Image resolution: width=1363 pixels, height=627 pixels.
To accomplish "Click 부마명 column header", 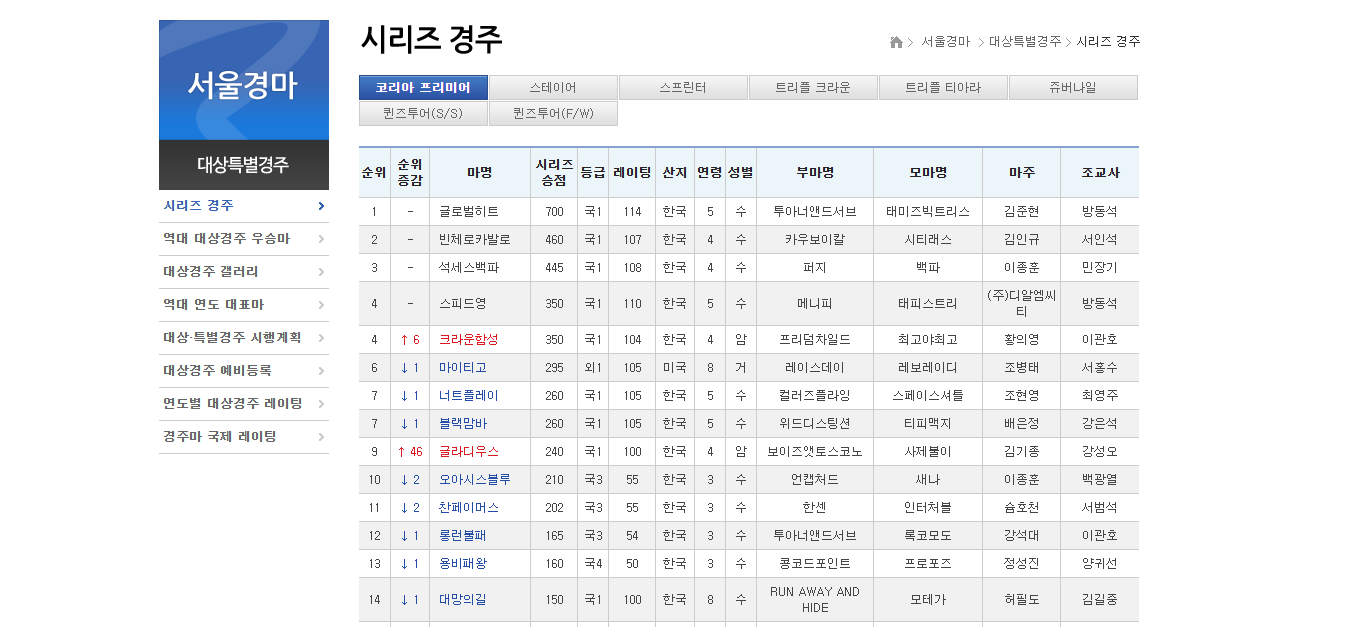I will click(815, 172).
